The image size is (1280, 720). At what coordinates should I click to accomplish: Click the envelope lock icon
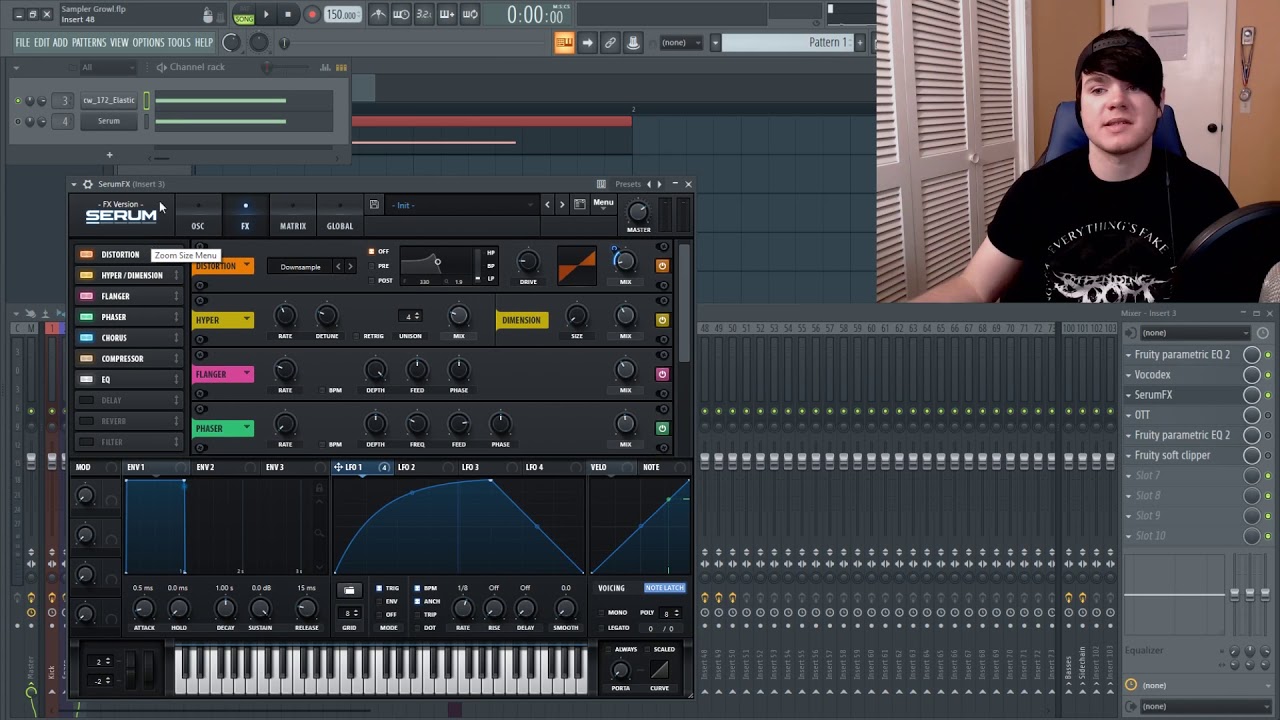click(x=319, y=488)
